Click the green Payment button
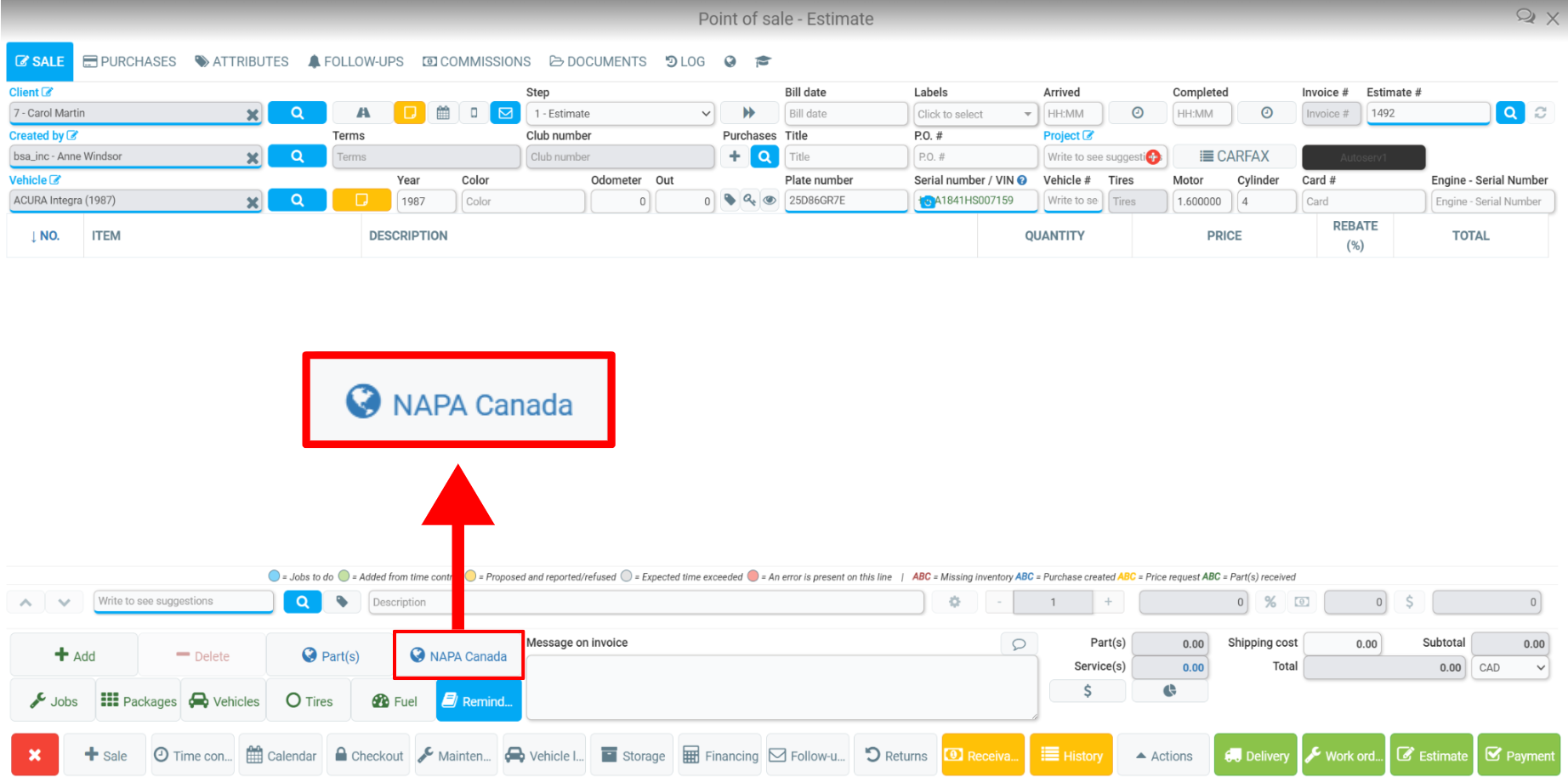 tap(1520, 756)
